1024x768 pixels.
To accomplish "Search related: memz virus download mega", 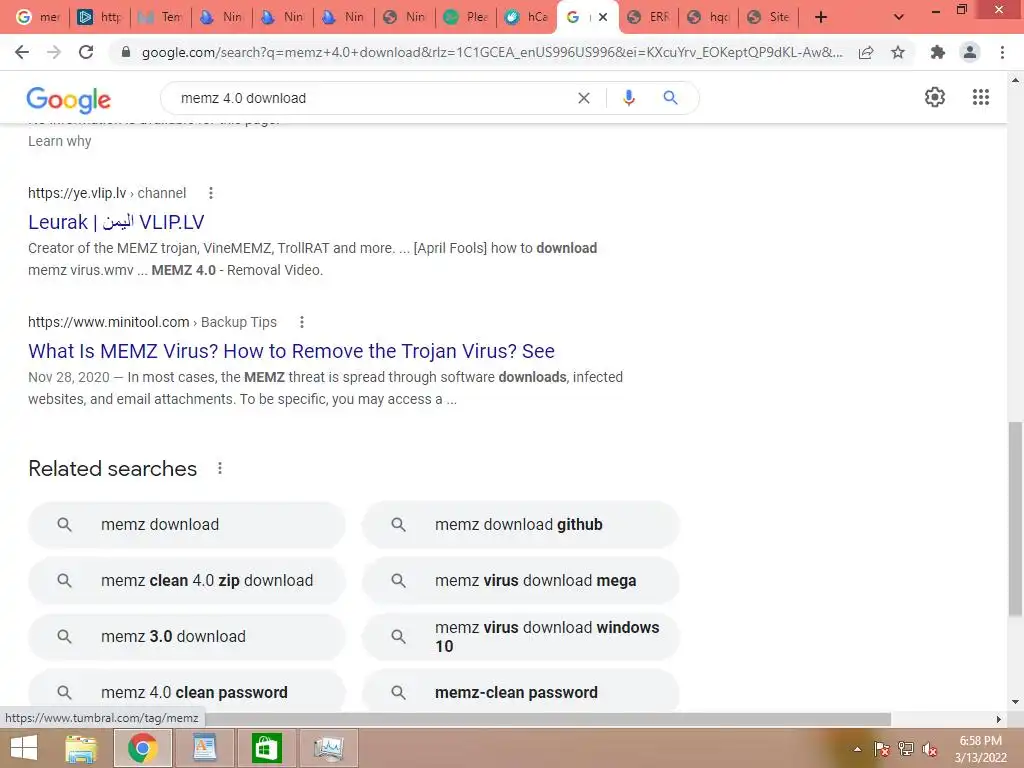I will (x=520, y=581).
